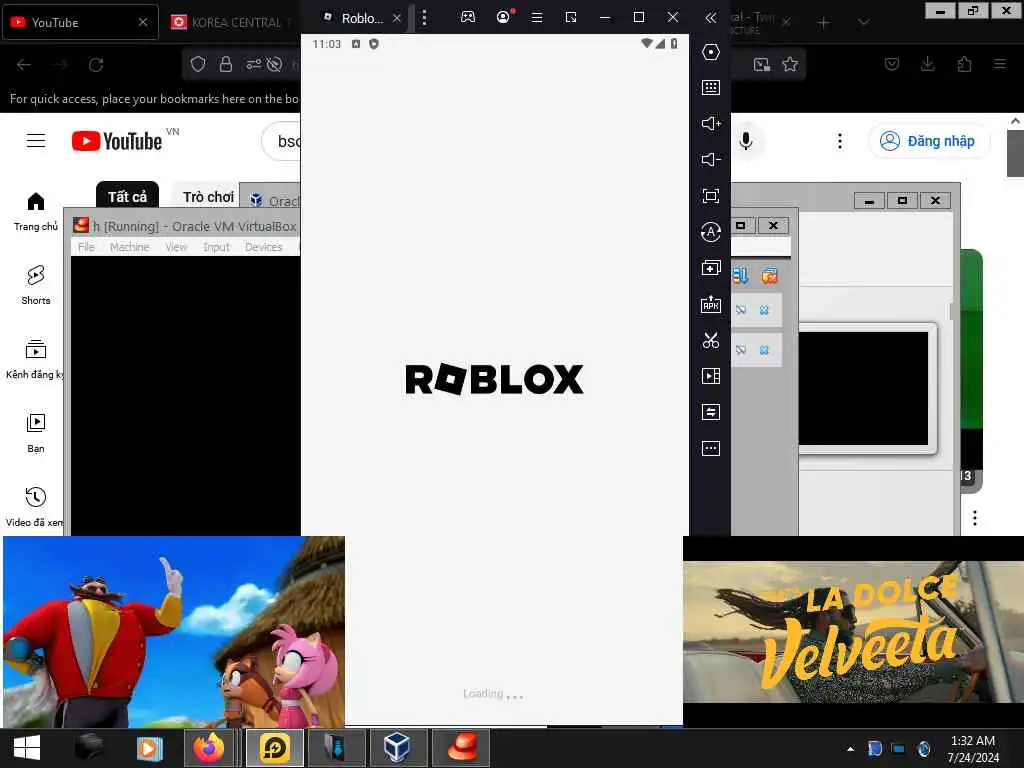Open the red hat icon in taskbar
Screen dimensions: 1024x768
[x=462, y=748]
